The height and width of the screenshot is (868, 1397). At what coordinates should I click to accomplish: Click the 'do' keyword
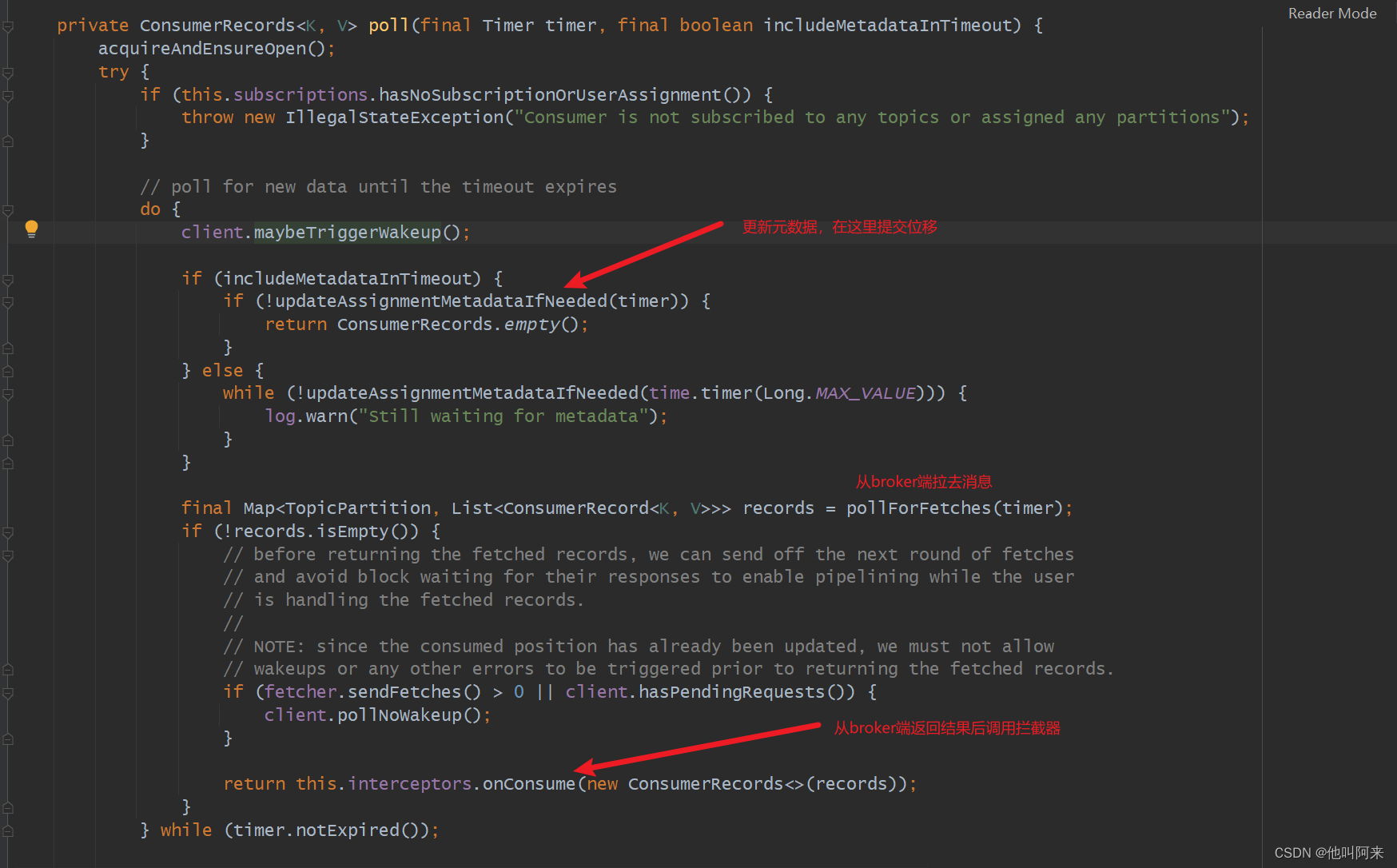(150, 209)
